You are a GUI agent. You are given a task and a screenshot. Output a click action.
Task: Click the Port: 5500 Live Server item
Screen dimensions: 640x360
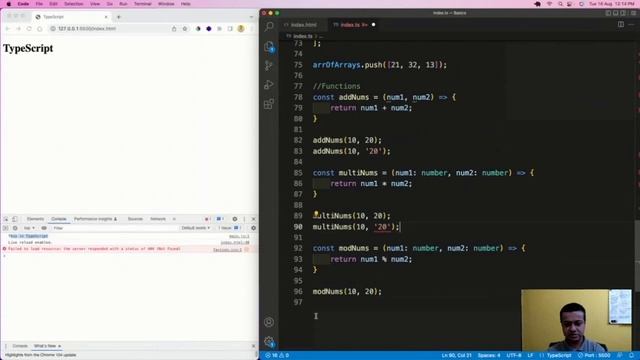[x=594, y=356]
